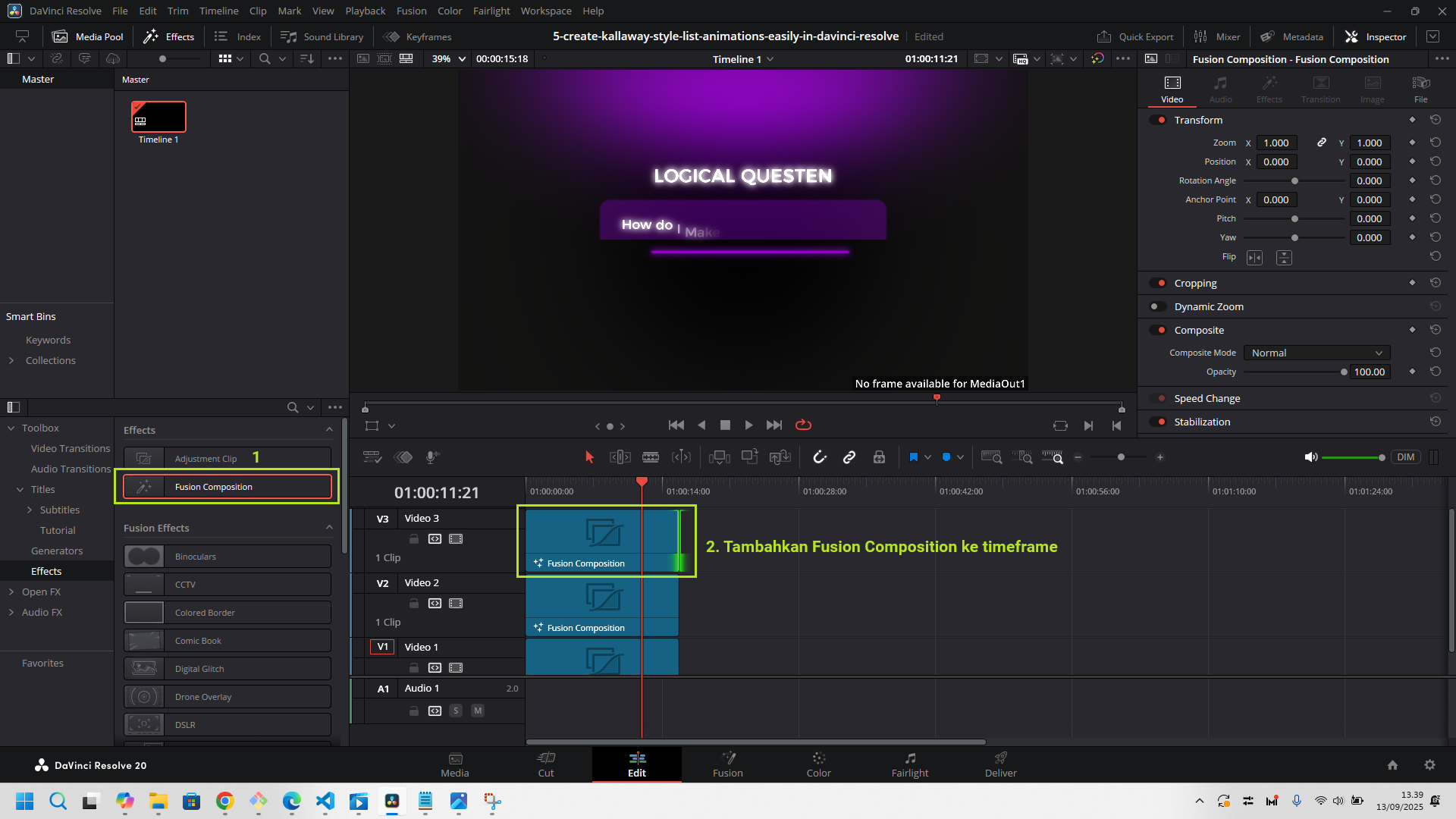Click the Zoom link chain icon
This screenshot has height=819, width=1456.
[1322, 143]
